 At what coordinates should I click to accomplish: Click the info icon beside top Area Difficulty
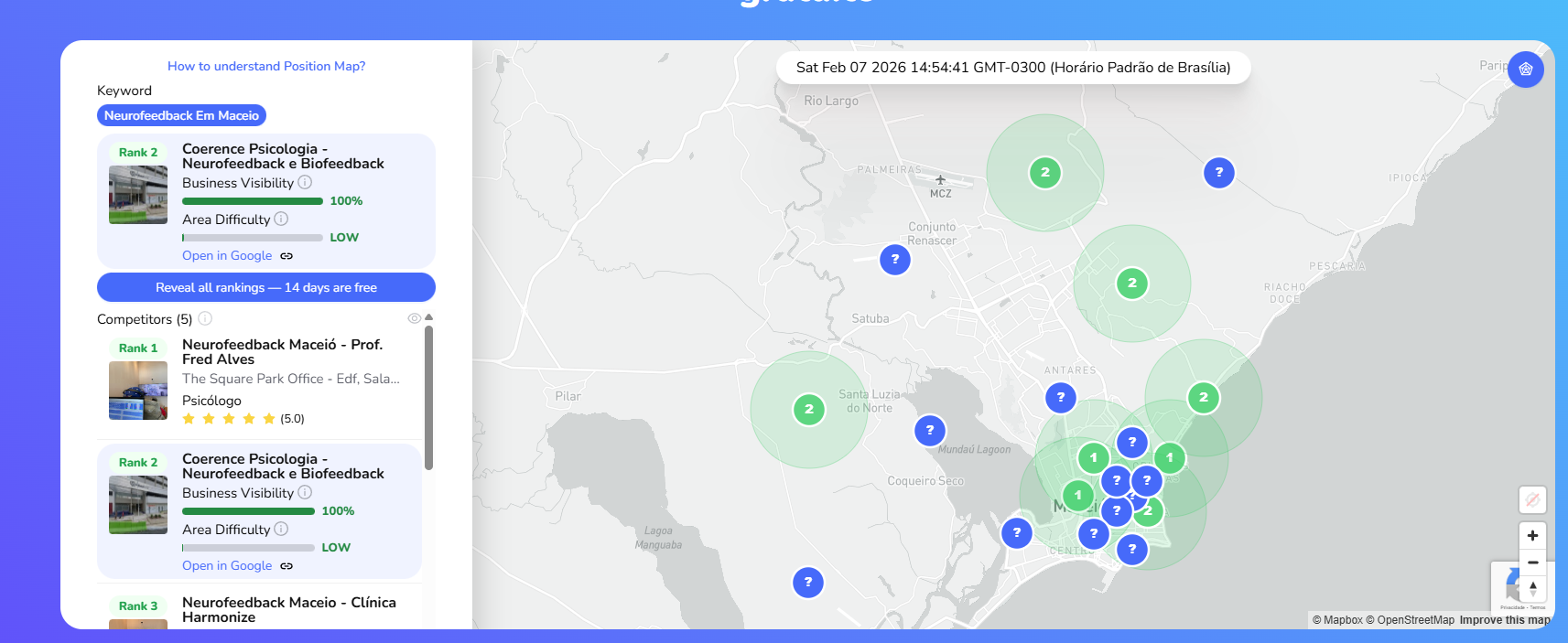point(281,219)
